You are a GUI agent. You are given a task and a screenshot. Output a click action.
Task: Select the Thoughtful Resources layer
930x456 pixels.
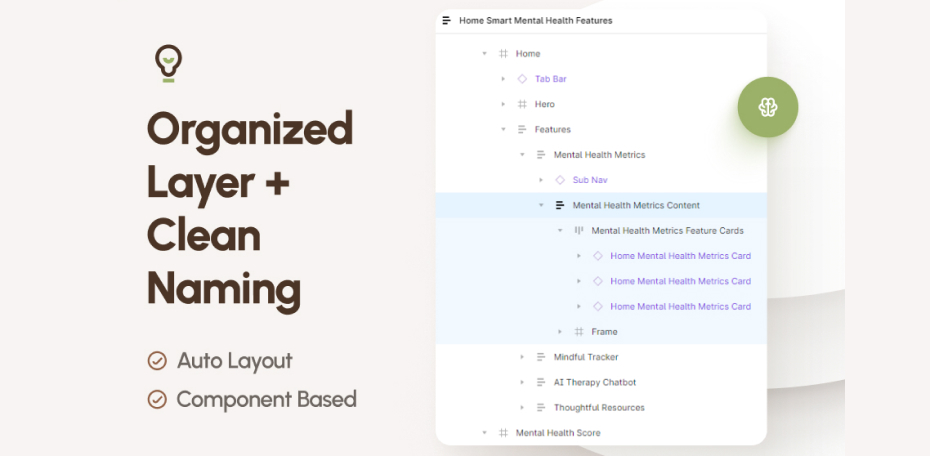pyautogui.click(x=598, y=408)
